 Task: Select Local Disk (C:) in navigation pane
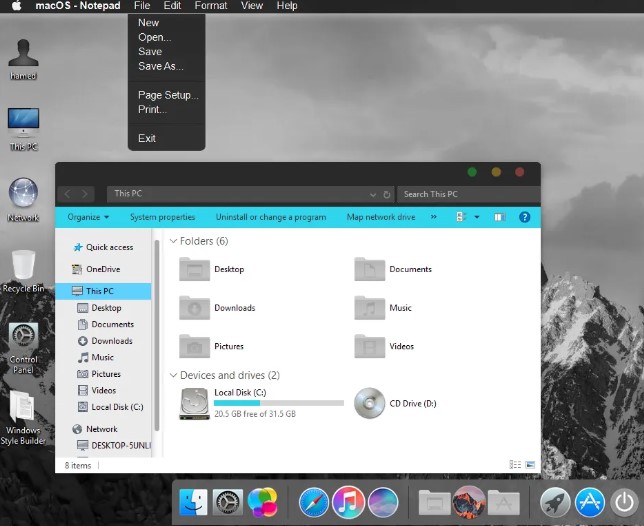pos(110,407)
